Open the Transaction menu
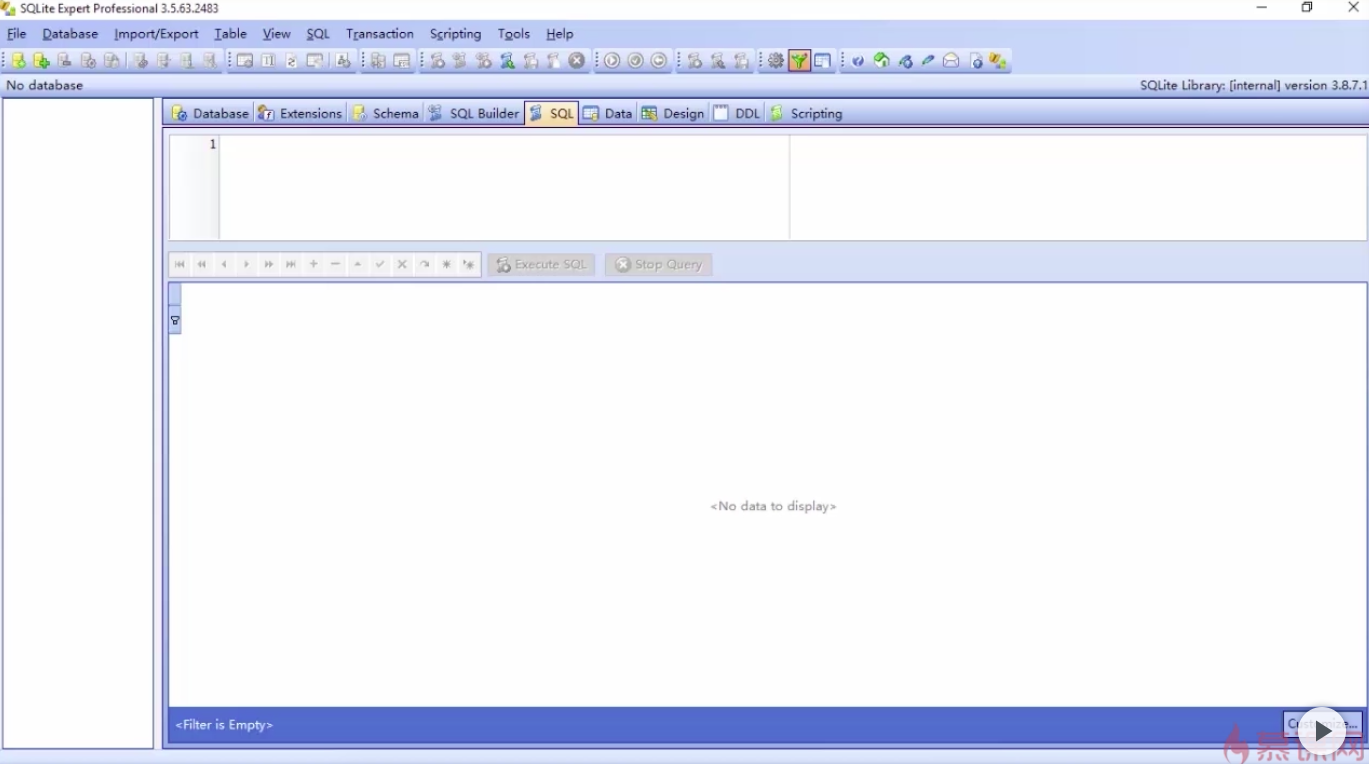This screenshot has width=1369, height=764. click(x=380, y=34)
